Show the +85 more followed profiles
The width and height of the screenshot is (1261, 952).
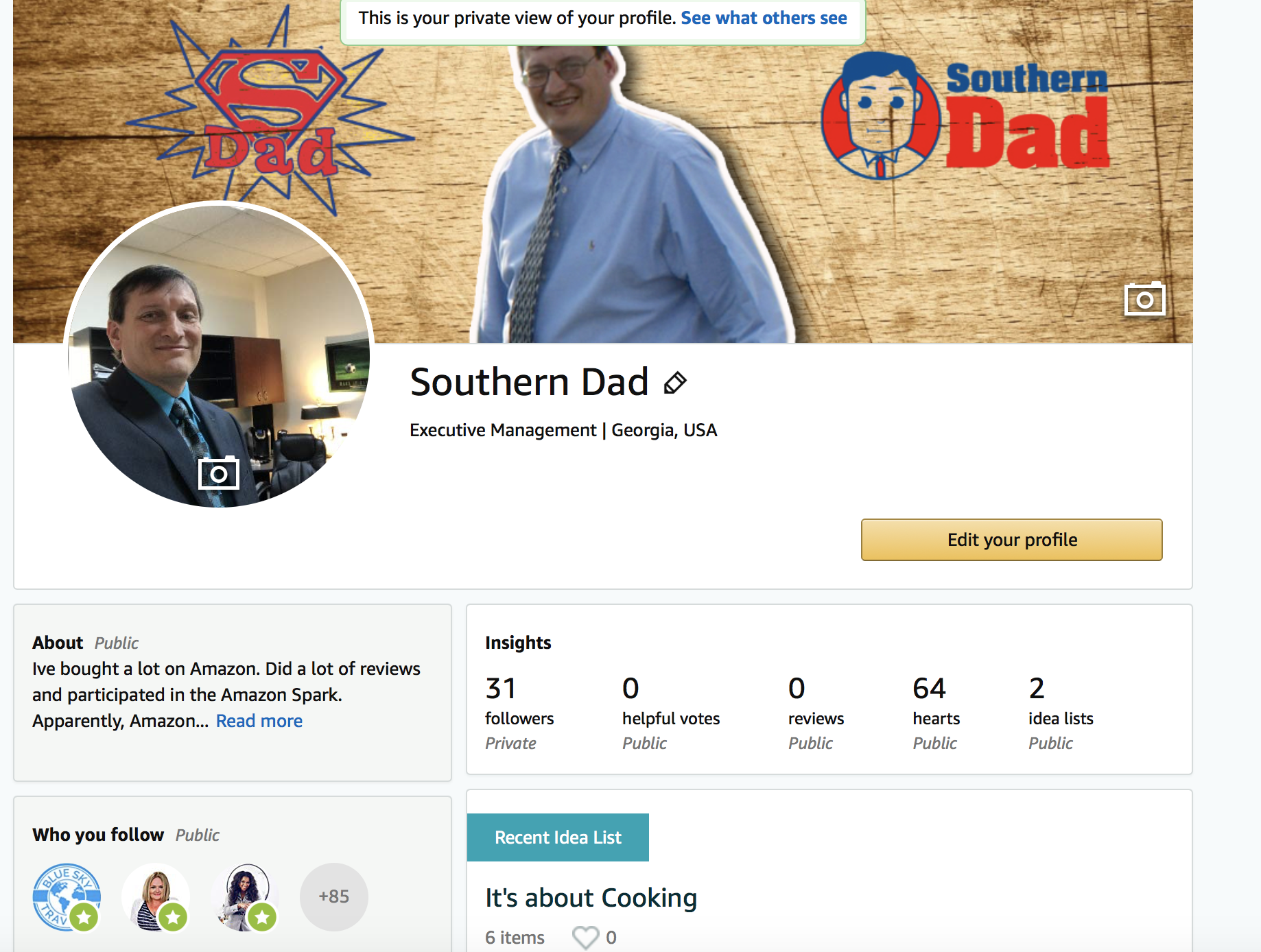pos(334,896)
